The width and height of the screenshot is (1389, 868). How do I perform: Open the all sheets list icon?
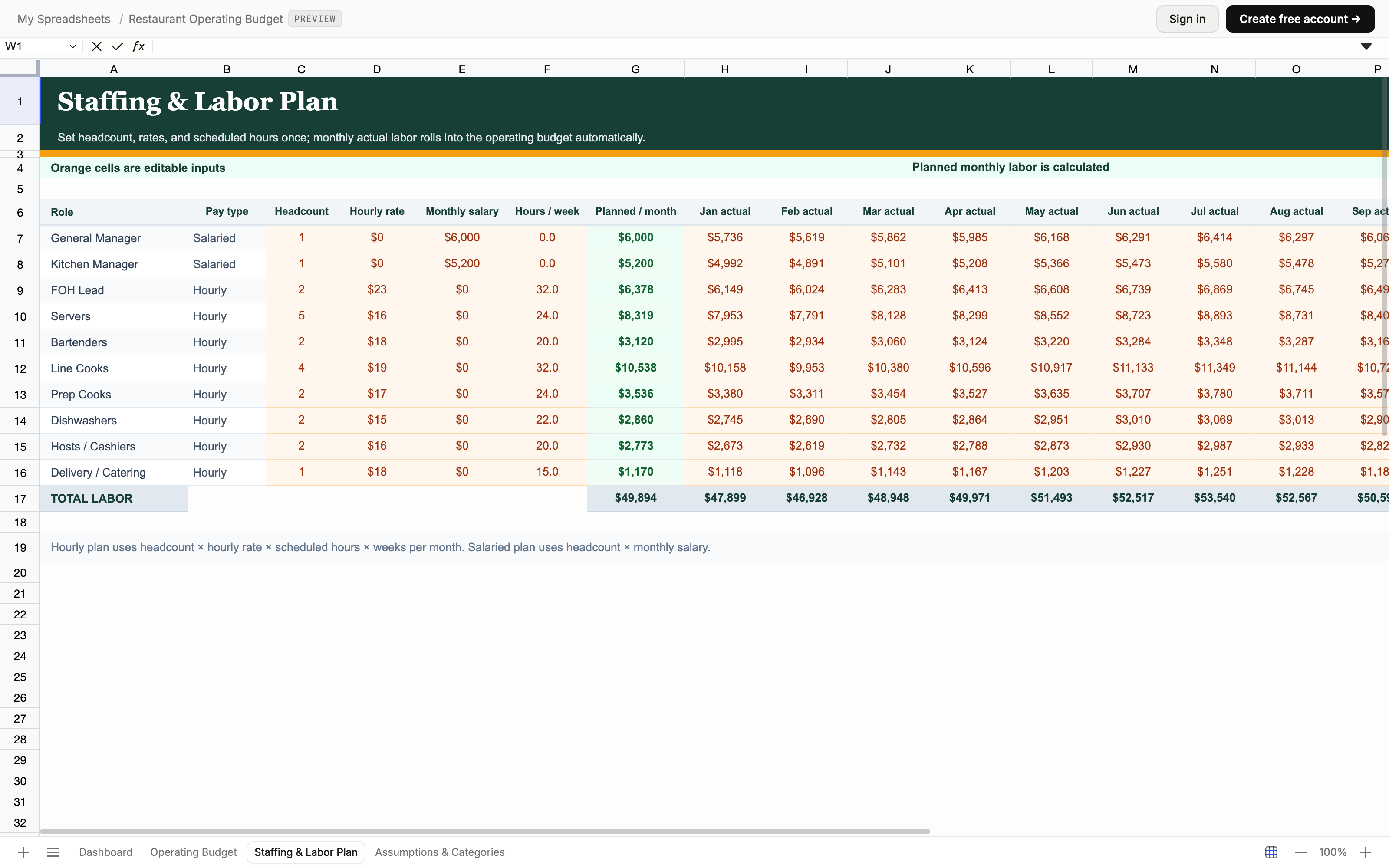tap(53, 852)
